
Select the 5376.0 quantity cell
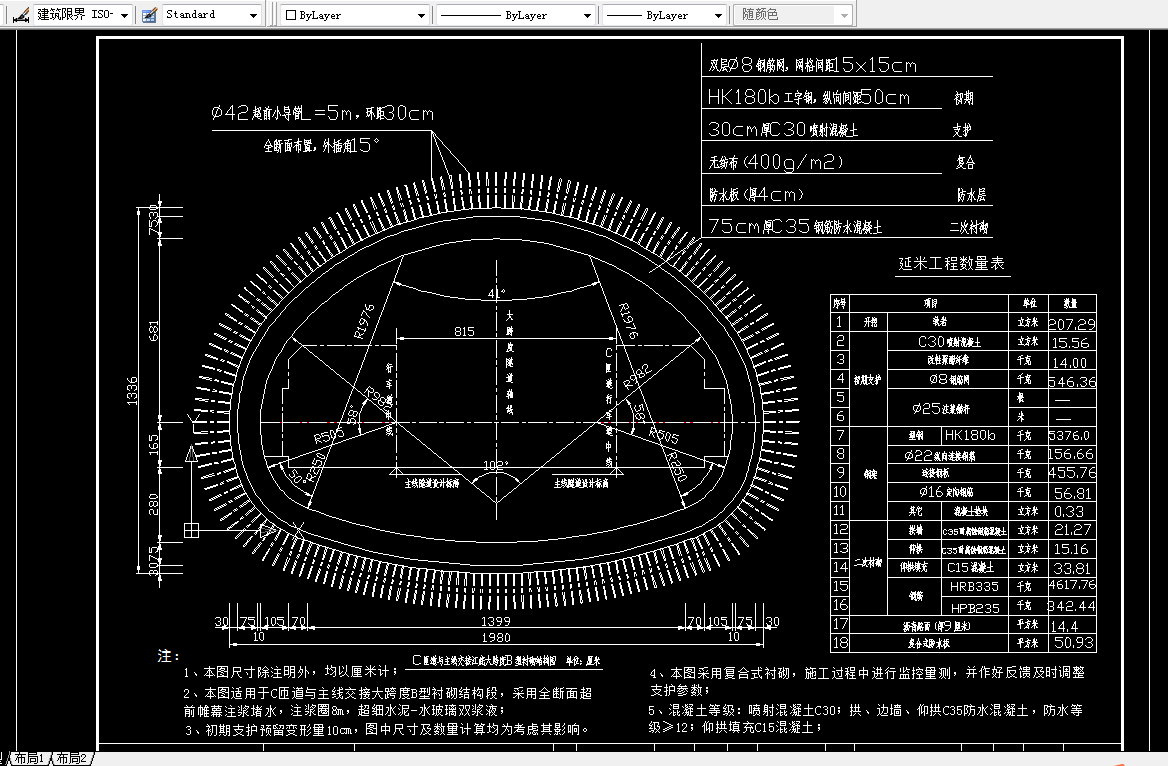(1072, 435)
